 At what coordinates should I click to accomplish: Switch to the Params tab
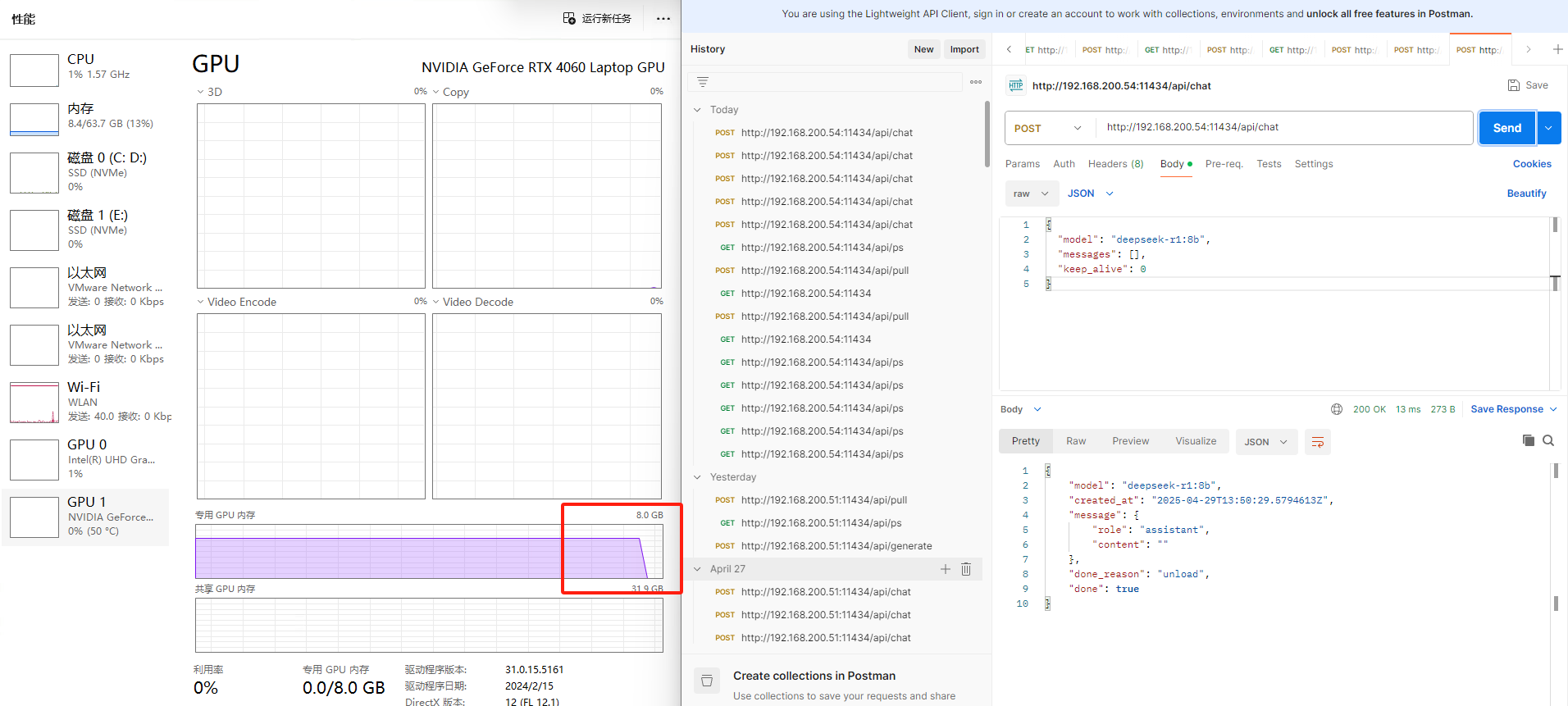point(1023,164)
